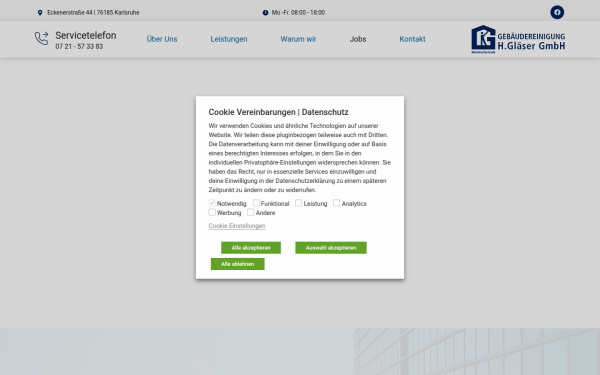The image size is (600, 375).
Task: Toggle the Notwendig checkbox
Action: [x=212, y=203]
